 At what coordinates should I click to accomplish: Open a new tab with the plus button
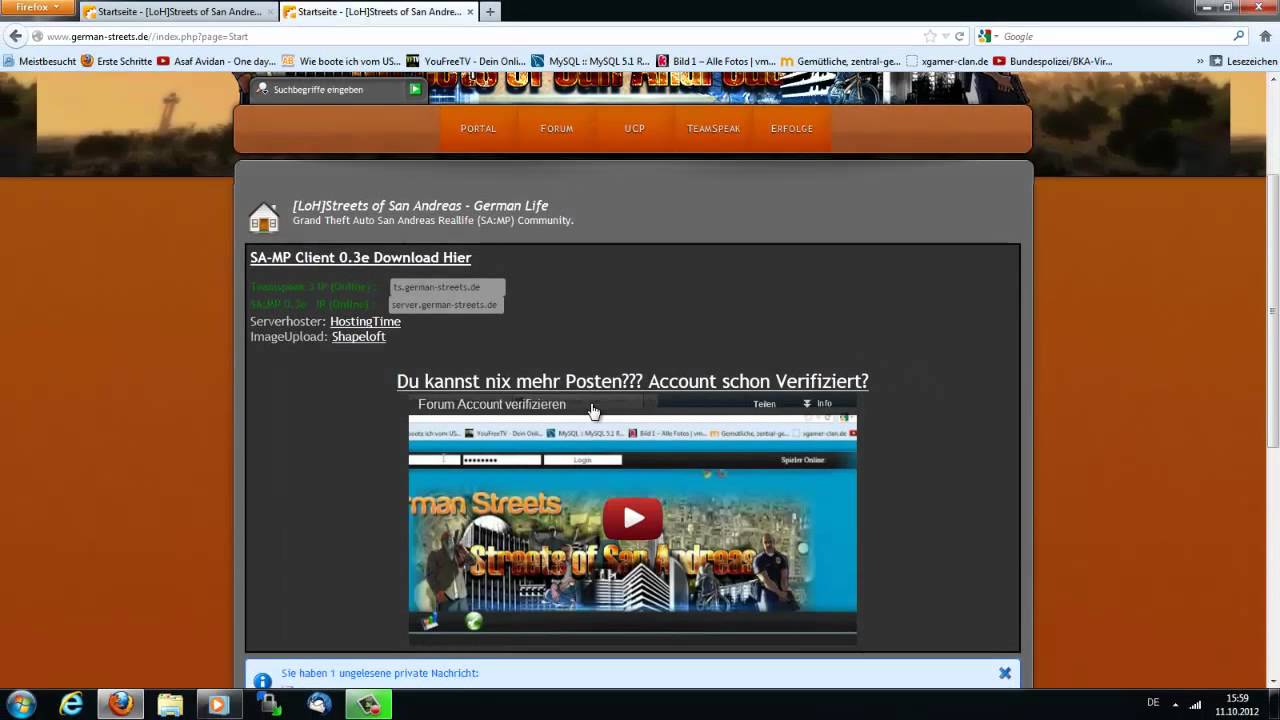click(x=490, y=12)
